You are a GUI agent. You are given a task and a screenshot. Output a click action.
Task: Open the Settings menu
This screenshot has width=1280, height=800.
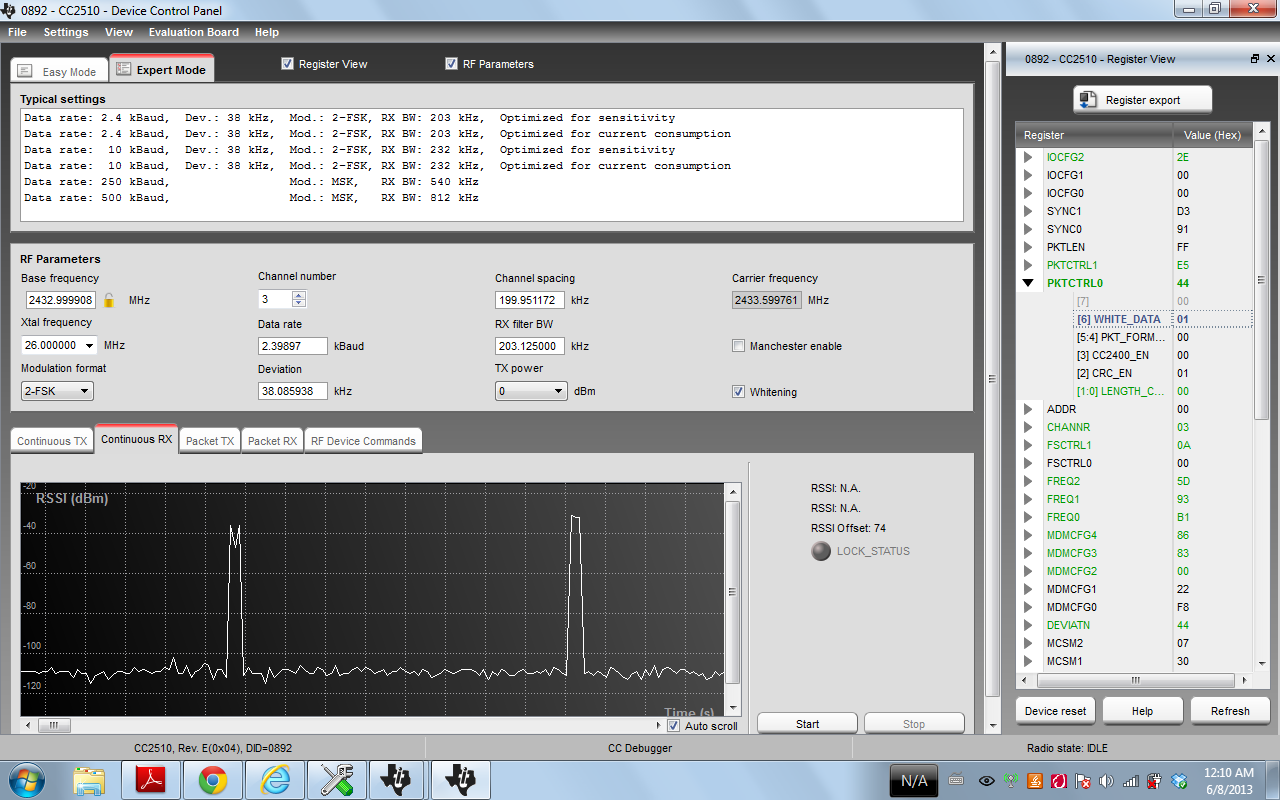tap(66, 32)
